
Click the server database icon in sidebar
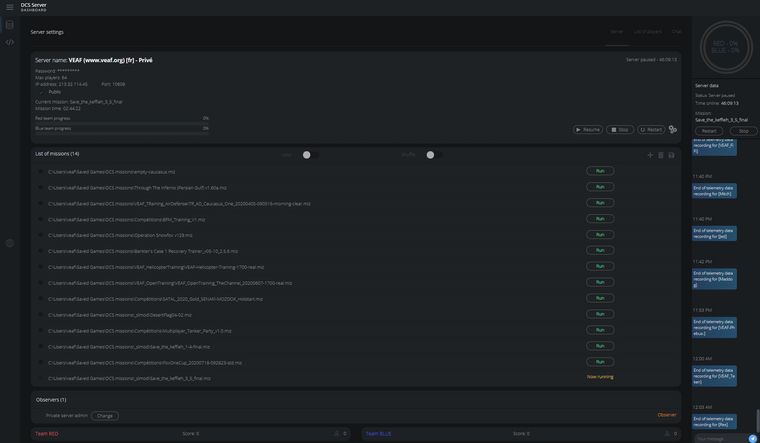pos(10,25)
